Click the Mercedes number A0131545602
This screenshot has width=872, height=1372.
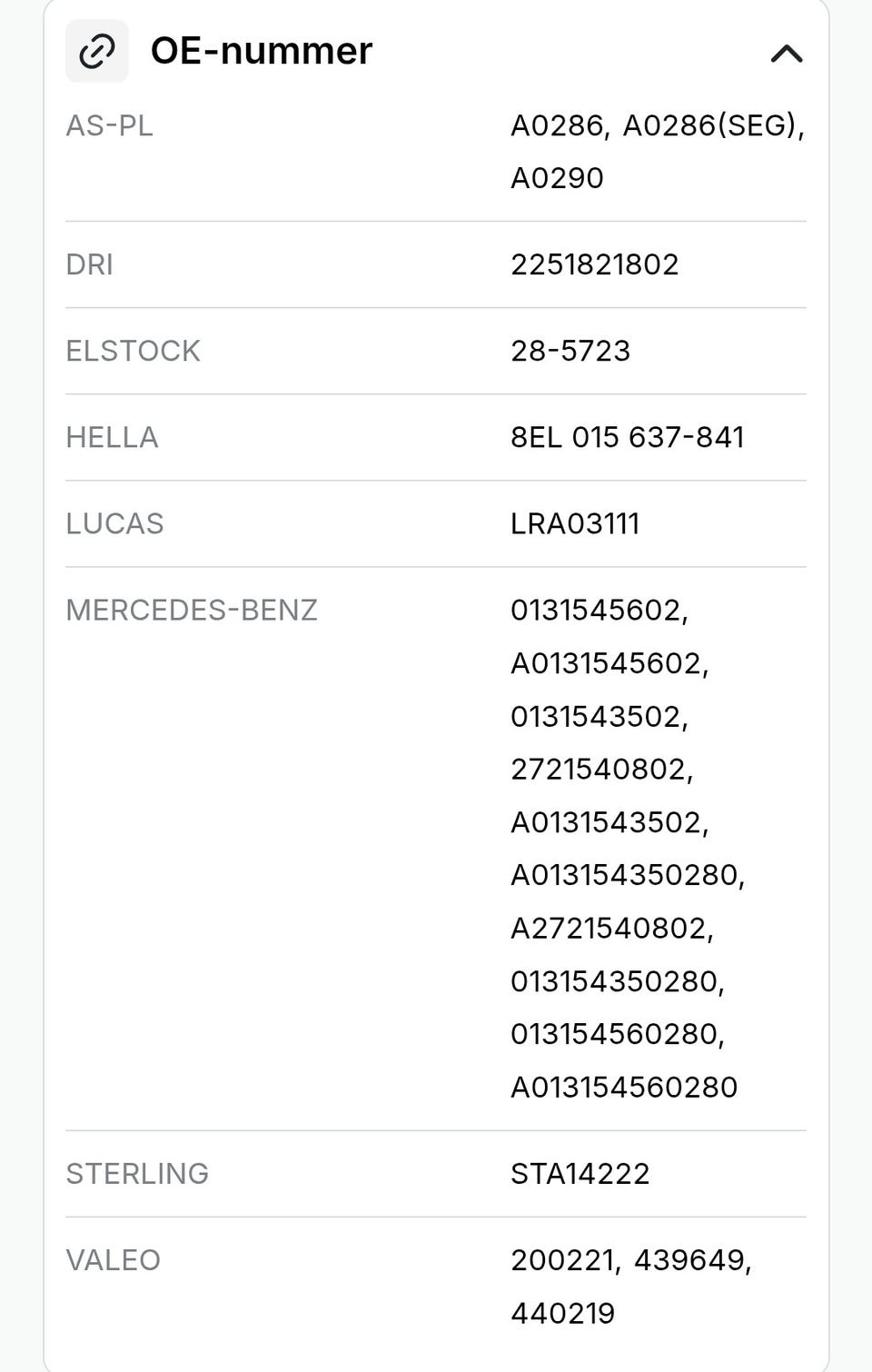[609, 663]
